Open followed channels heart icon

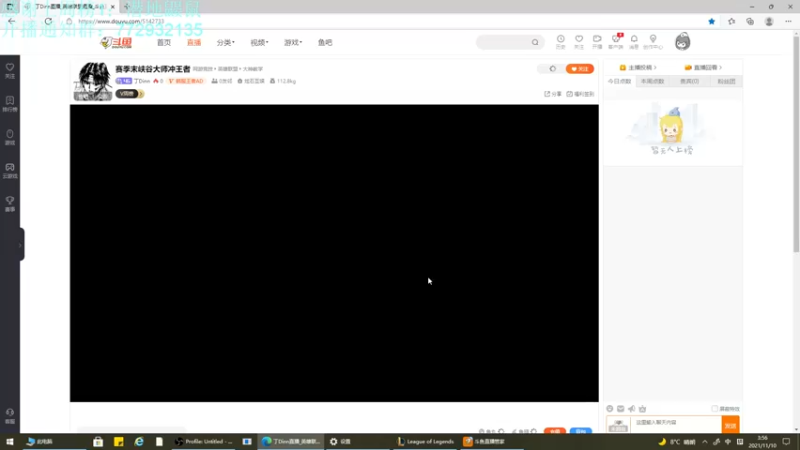pyautogui.click(x=579, y=42)
